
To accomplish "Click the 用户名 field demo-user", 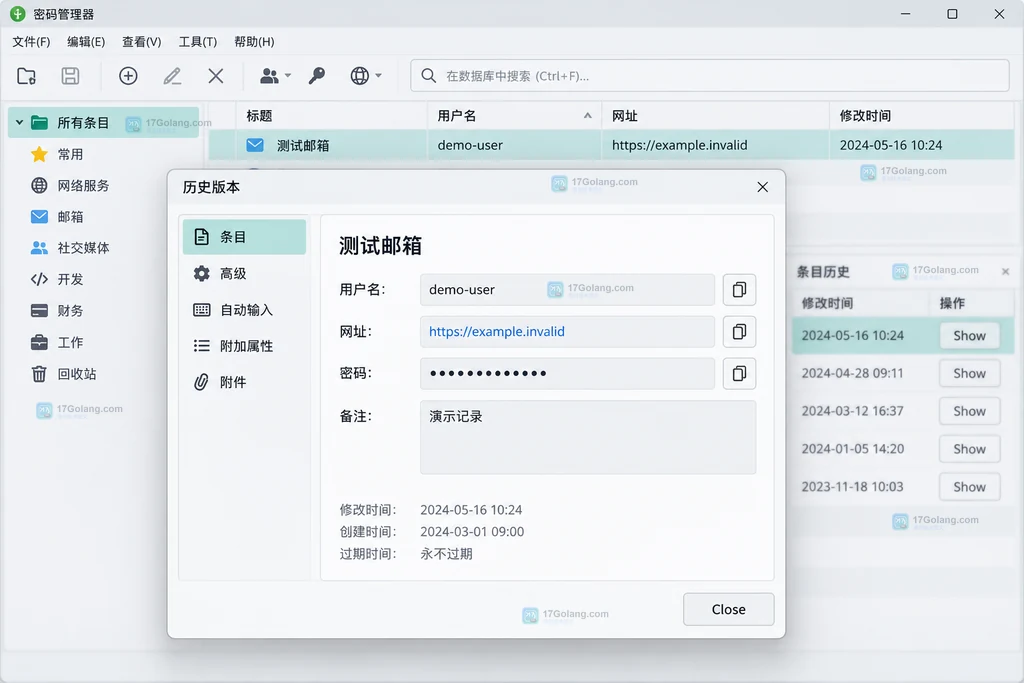I will click(x=568, y=289).
